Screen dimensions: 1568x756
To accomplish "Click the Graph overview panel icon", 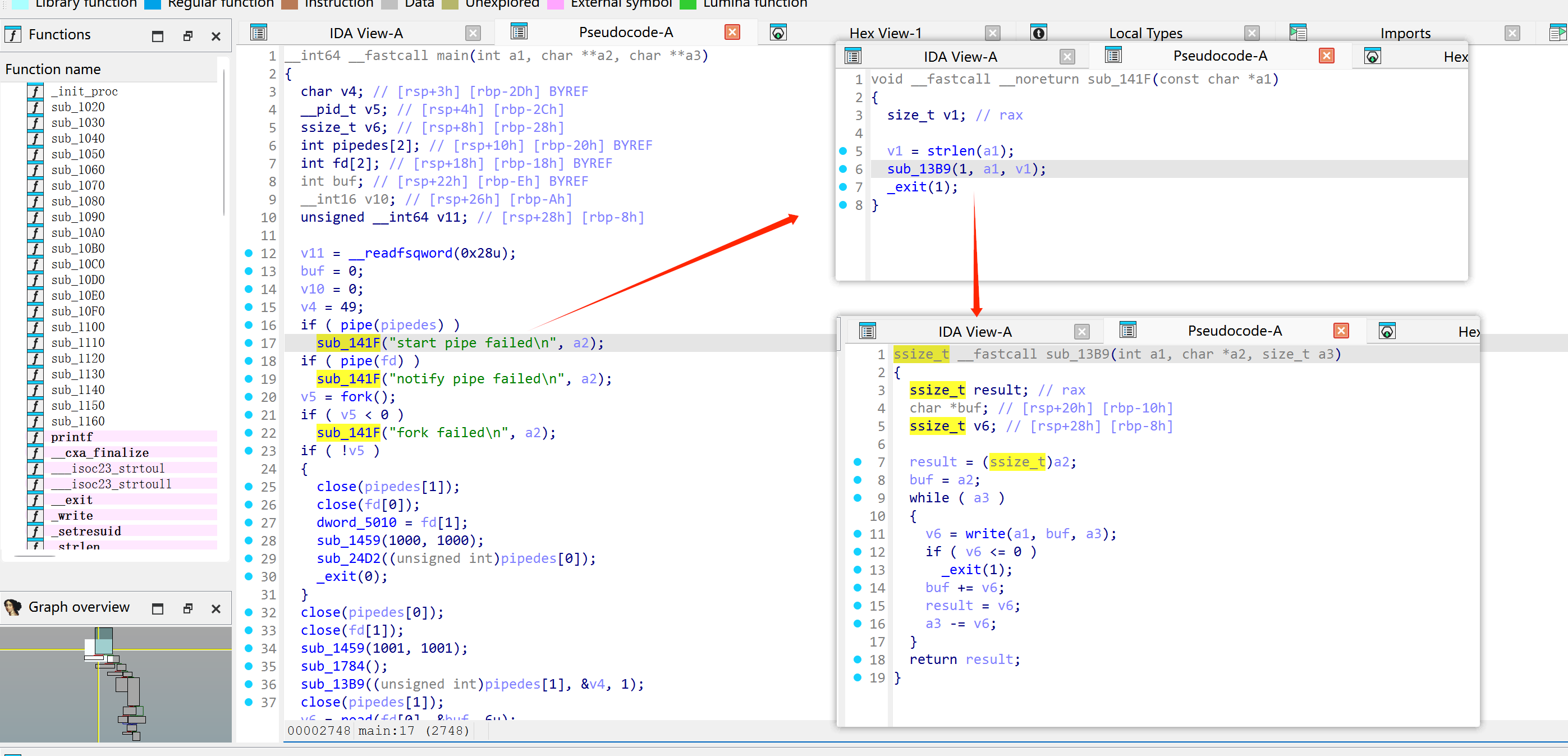I will (12, 607).
